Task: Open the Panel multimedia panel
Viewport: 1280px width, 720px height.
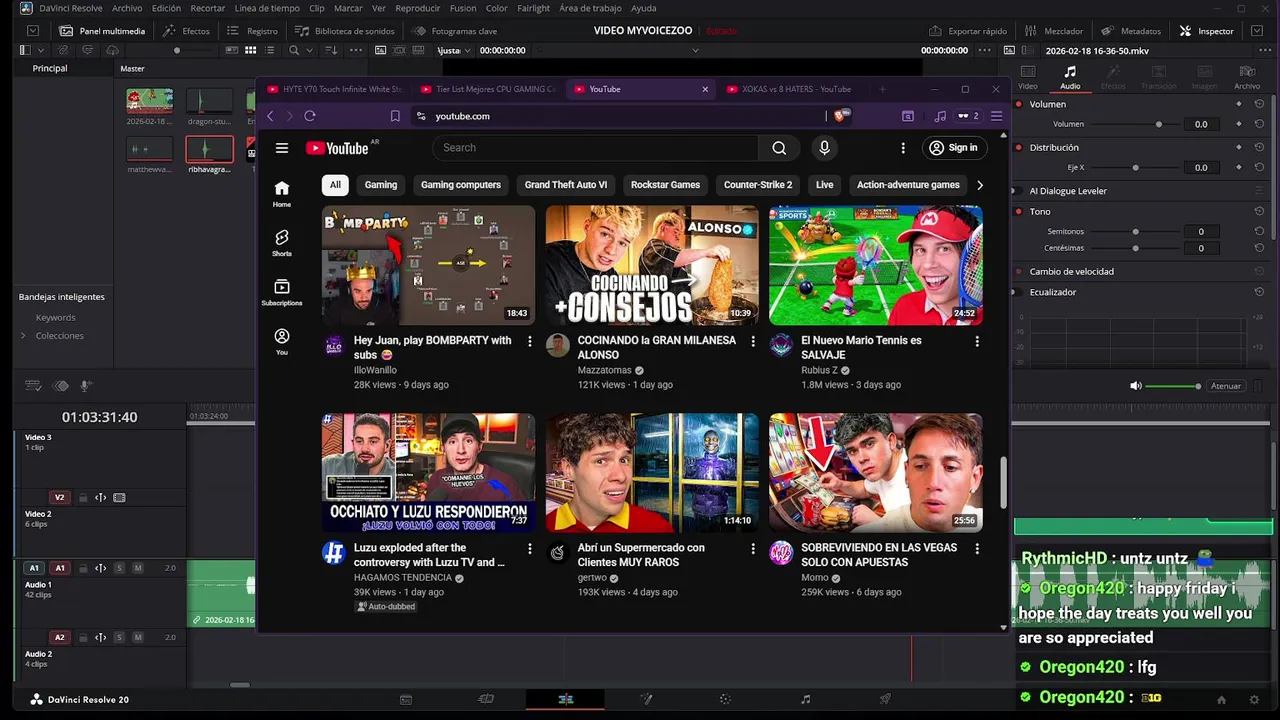Action: [x=102, y=31]
